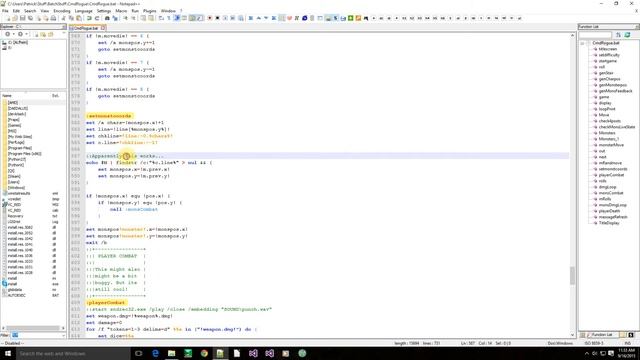The width and height of the screenshot is (640, 360).
Task: Open Task View from the taskbar
Action: click(138, 353)
